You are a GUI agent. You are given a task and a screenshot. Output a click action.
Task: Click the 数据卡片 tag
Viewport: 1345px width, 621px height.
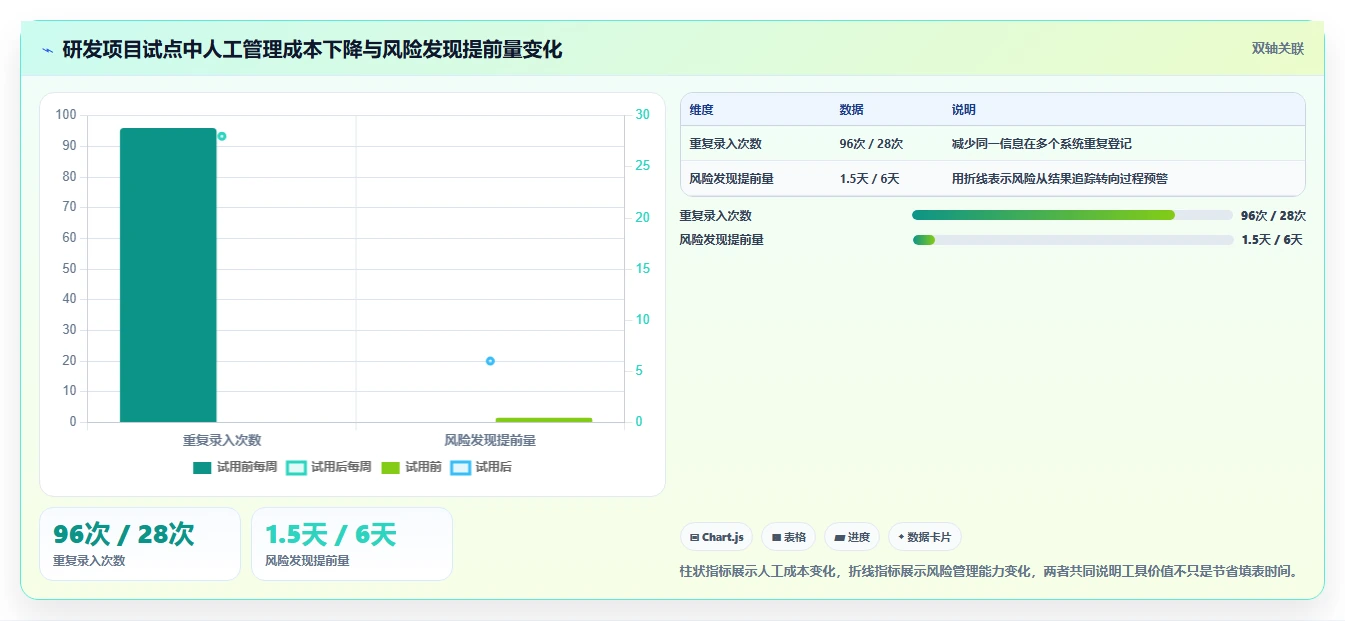point(925,537)
